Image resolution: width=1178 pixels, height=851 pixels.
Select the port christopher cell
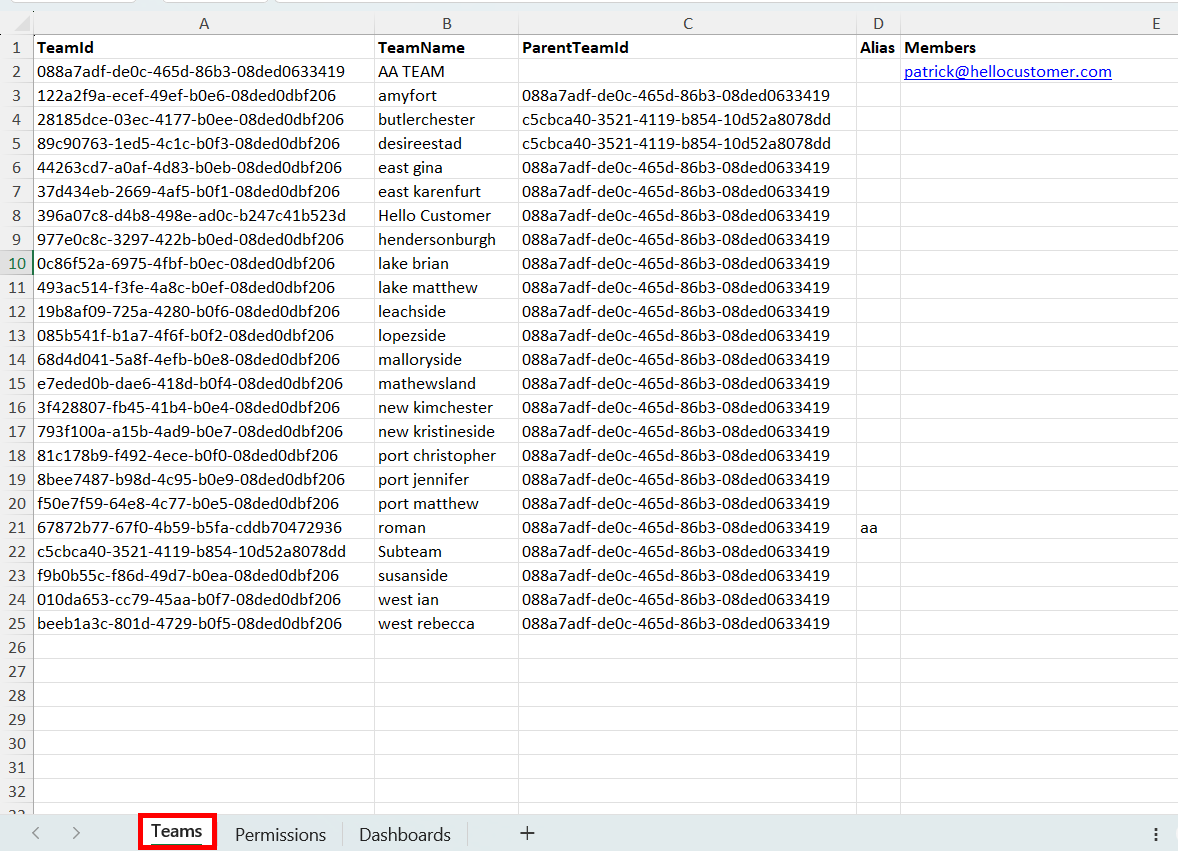click(x=446, y=456)
